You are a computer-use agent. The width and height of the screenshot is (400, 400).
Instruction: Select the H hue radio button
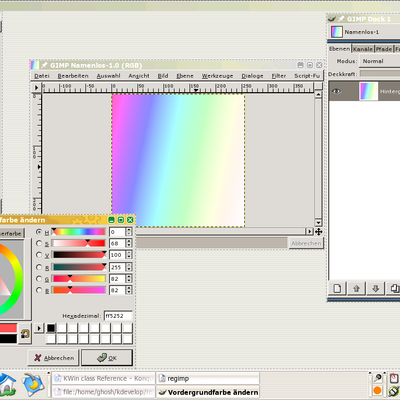(39, 232)
